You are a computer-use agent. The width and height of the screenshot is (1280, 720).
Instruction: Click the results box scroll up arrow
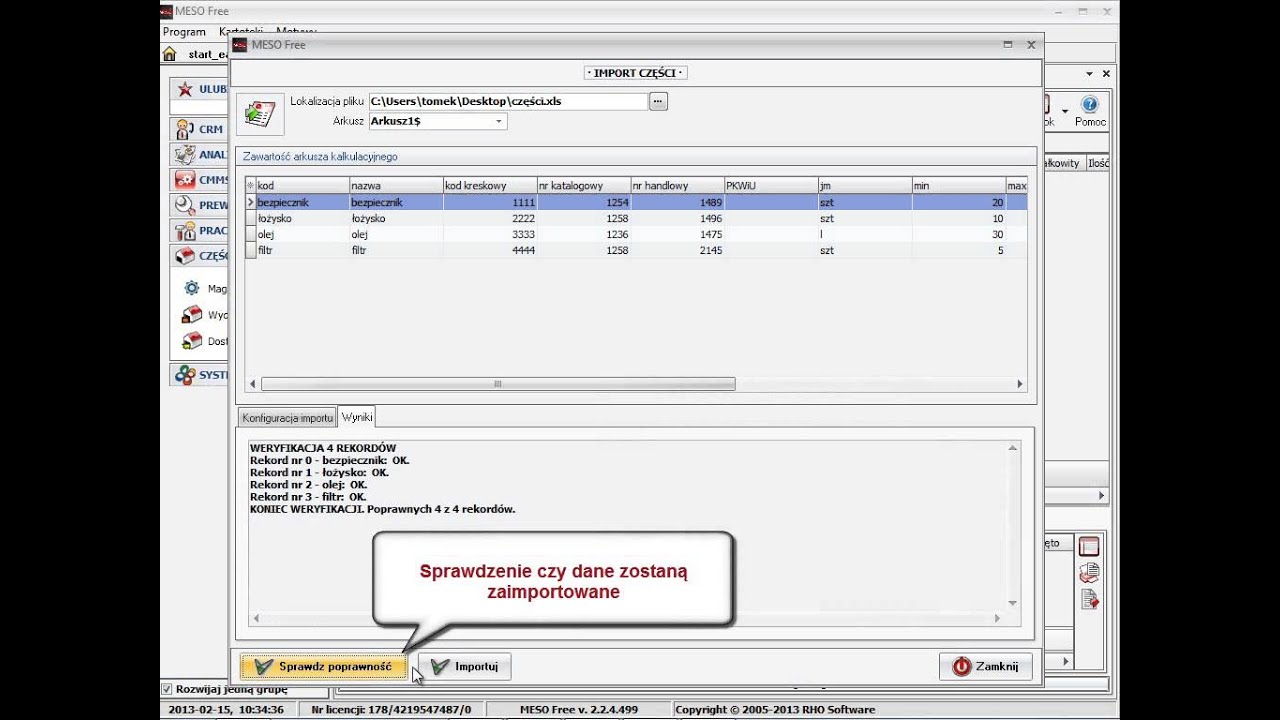[x=1012, y=449]
